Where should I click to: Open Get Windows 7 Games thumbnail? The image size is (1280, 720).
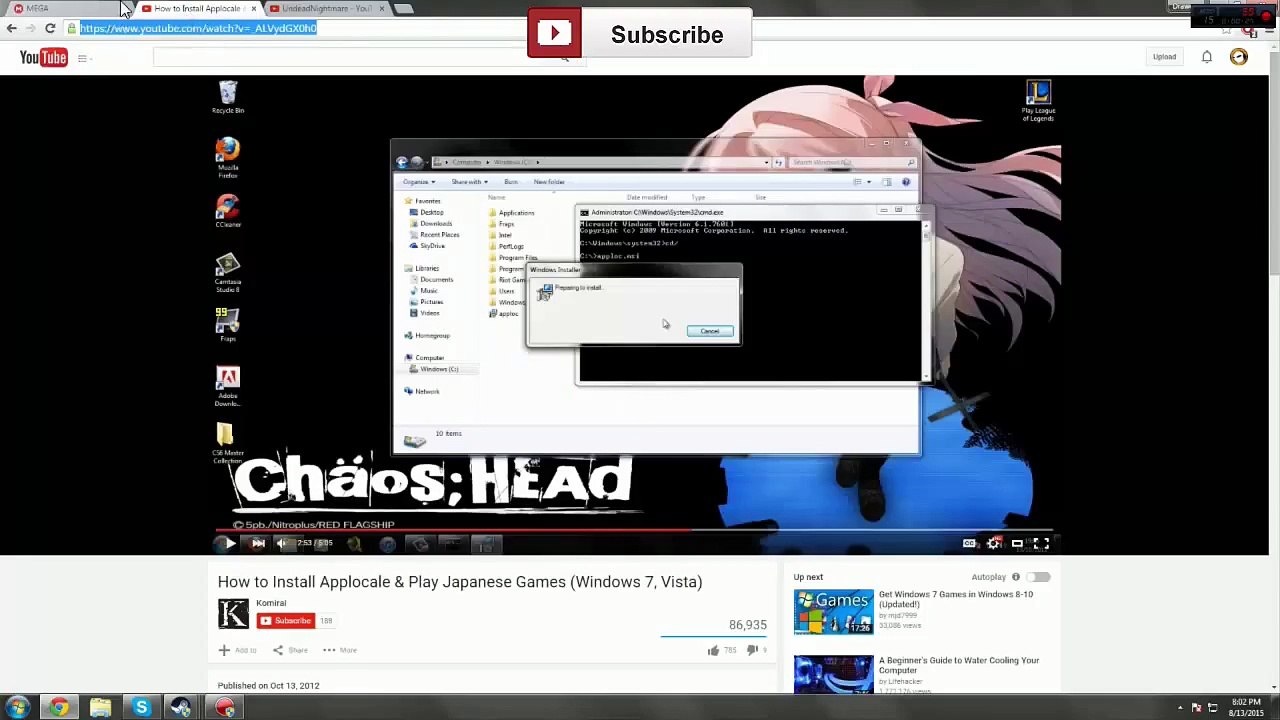(x=833, y=612)
